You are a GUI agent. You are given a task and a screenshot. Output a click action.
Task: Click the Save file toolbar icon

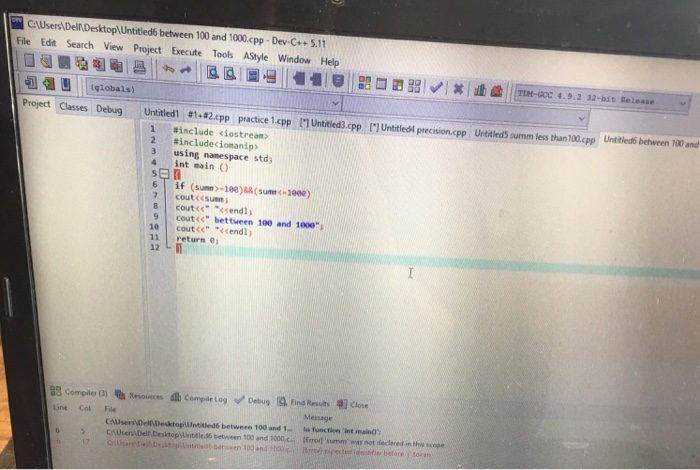point(64,62)
